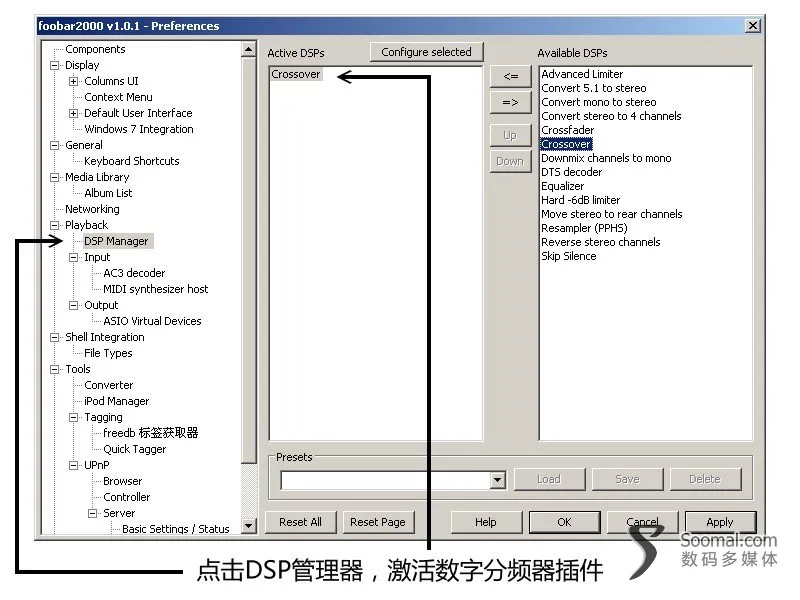Select Crossover in Available DSPs list
Screen dimensions: 800x600
pyautogui.click(x=566, y=144)
